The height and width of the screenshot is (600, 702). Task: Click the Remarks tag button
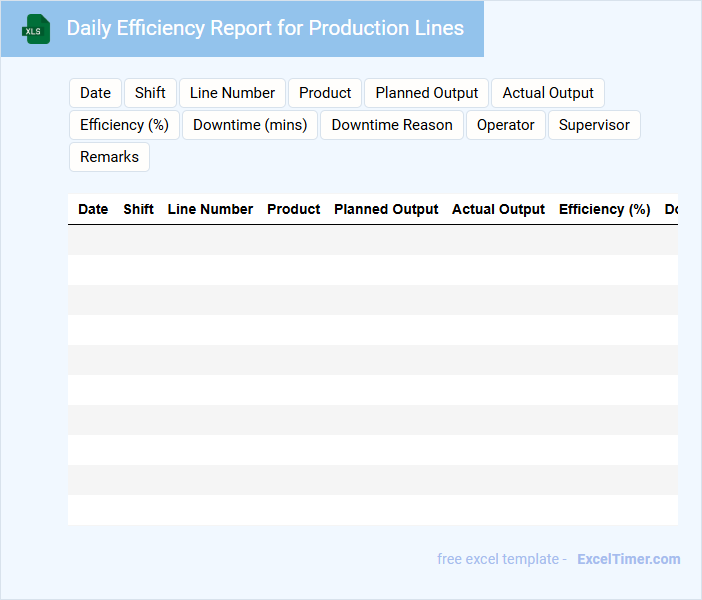pyautogui.click(x=109, y=157)
